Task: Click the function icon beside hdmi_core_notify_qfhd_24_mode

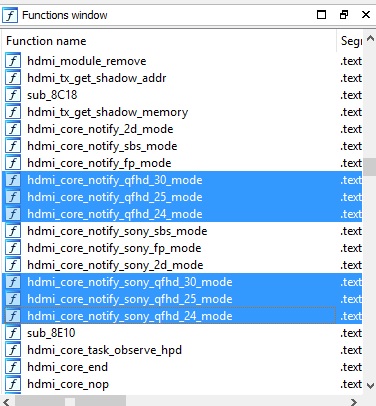Action: pyautogui.click(x=13, y=214)
